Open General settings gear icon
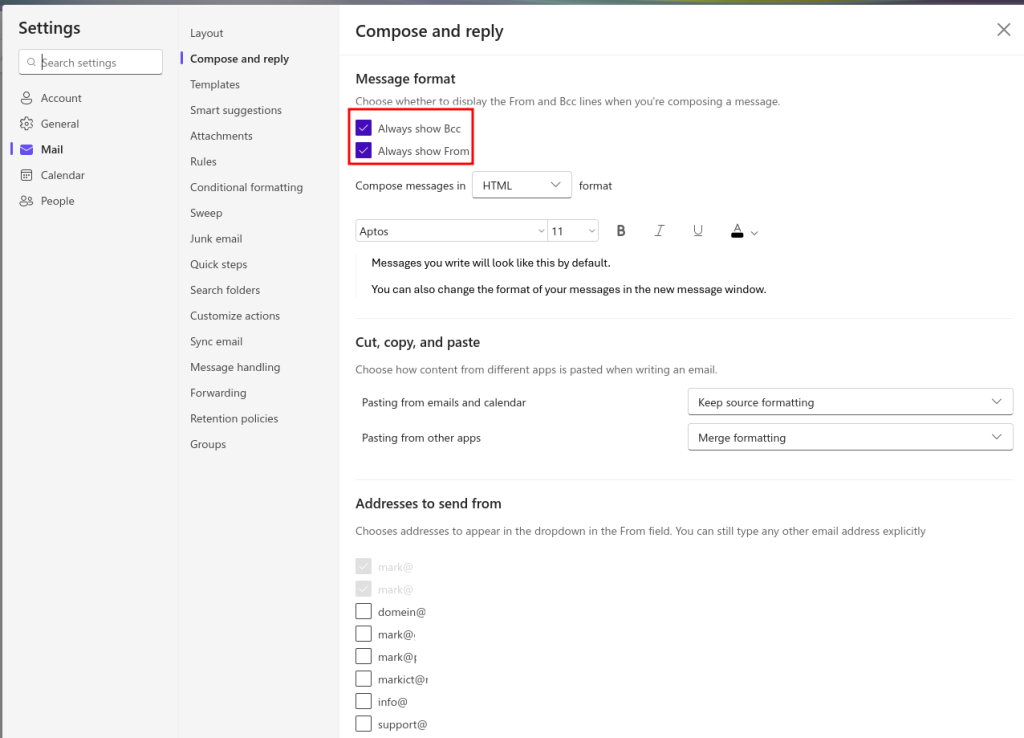The width and height of the screenshot is (1024, 738). [27, 124]
